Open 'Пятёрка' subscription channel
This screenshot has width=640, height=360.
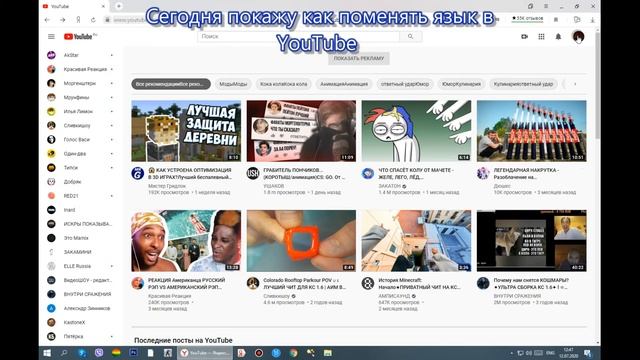[x=80, y=336]
